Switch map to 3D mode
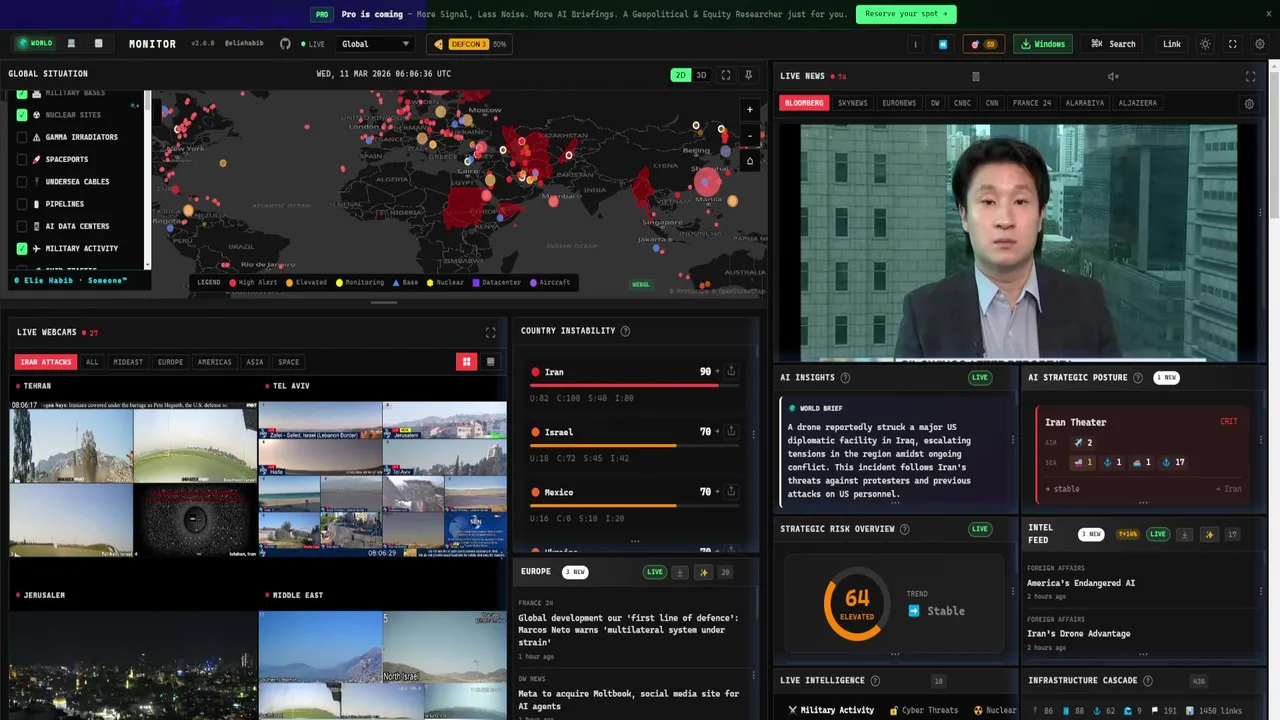 pyautogui.click(x=701, y=75)
